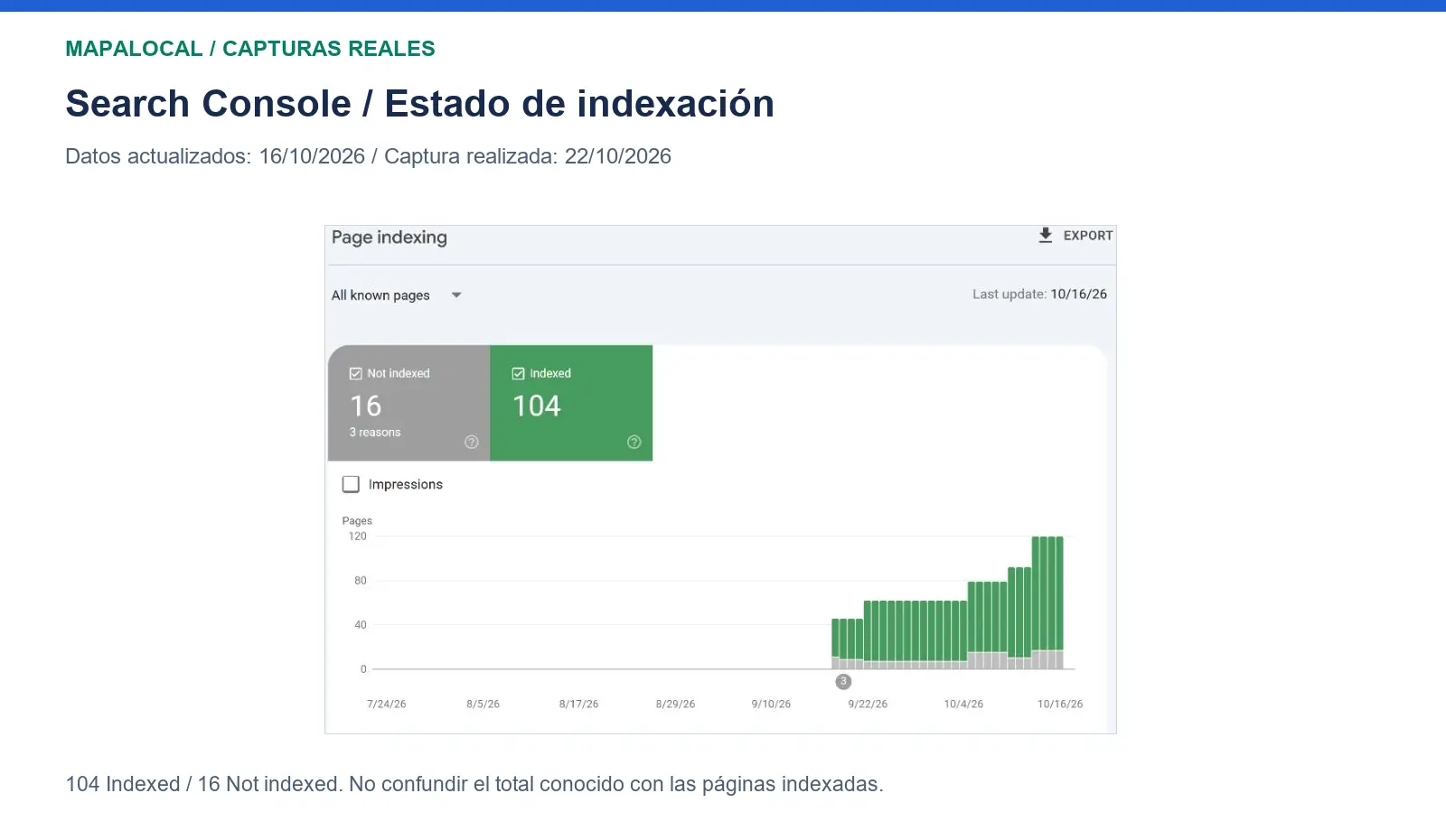Click the 3 reasons text

[x=375, y=433]
